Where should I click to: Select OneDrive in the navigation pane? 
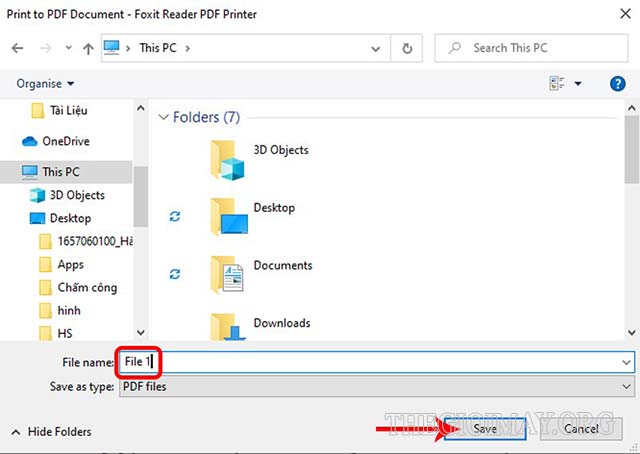56,141
